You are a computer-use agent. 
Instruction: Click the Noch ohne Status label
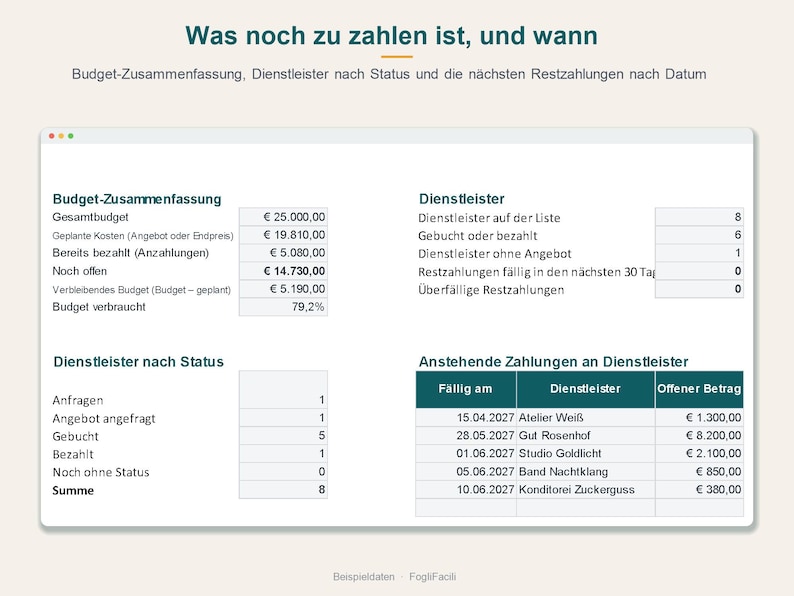pyautogui.click(x=101, y=472)
